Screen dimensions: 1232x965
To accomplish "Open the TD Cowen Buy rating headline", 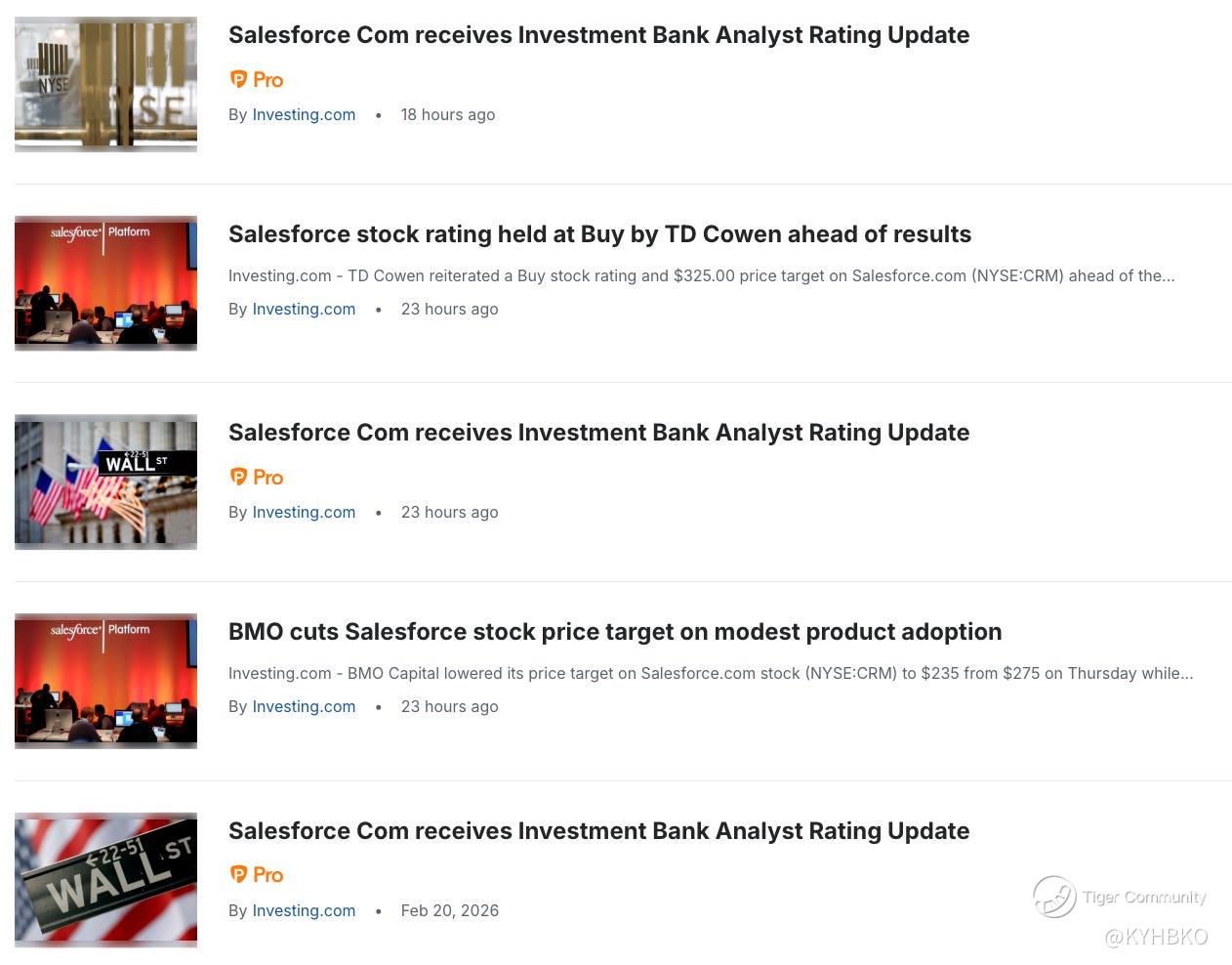I will [x=599, y=234].
